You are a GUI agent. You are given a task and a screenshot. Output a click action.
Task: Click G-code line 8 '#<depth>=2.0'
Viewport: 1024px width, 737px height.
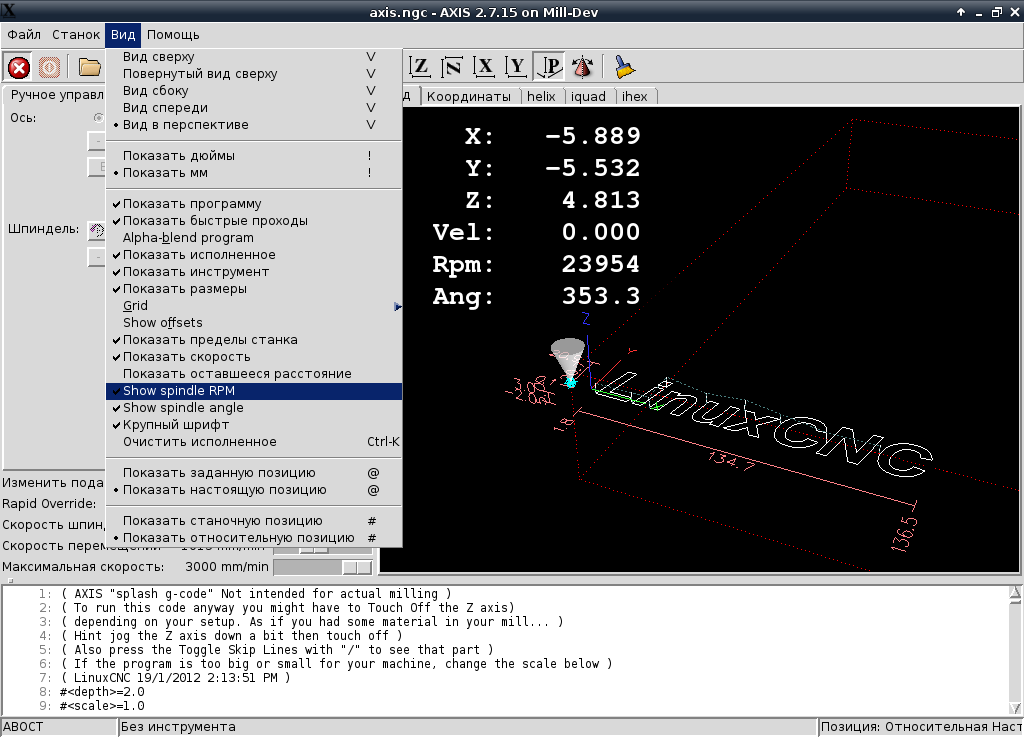102,691
